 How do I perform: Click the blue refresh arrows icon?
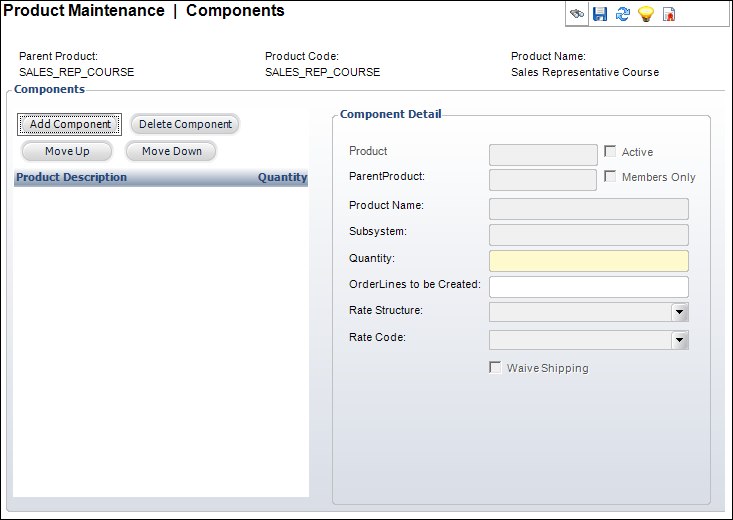click(623, 14)
